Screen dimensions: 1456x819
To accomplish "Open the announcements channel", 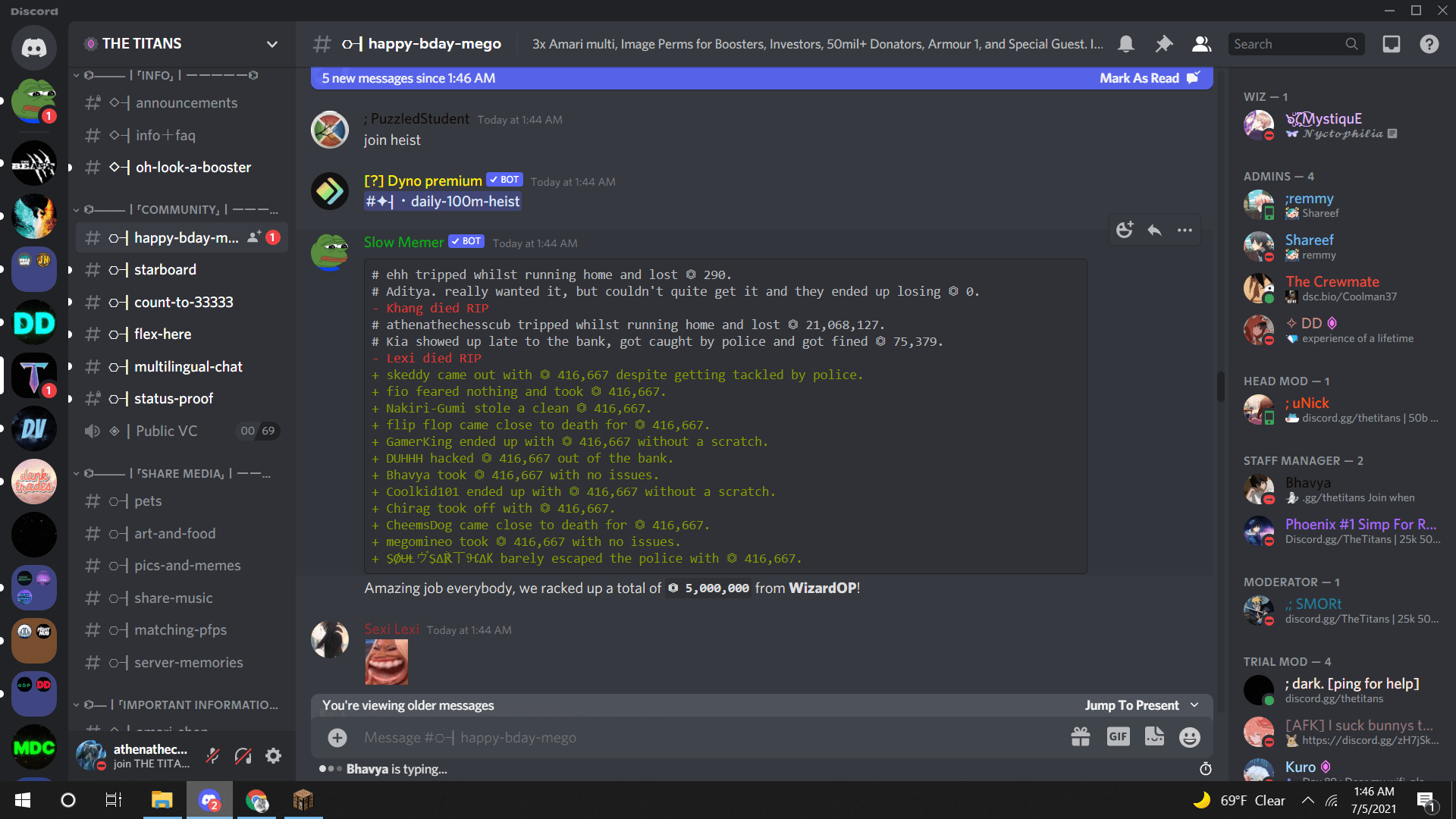I will point(186,103).
